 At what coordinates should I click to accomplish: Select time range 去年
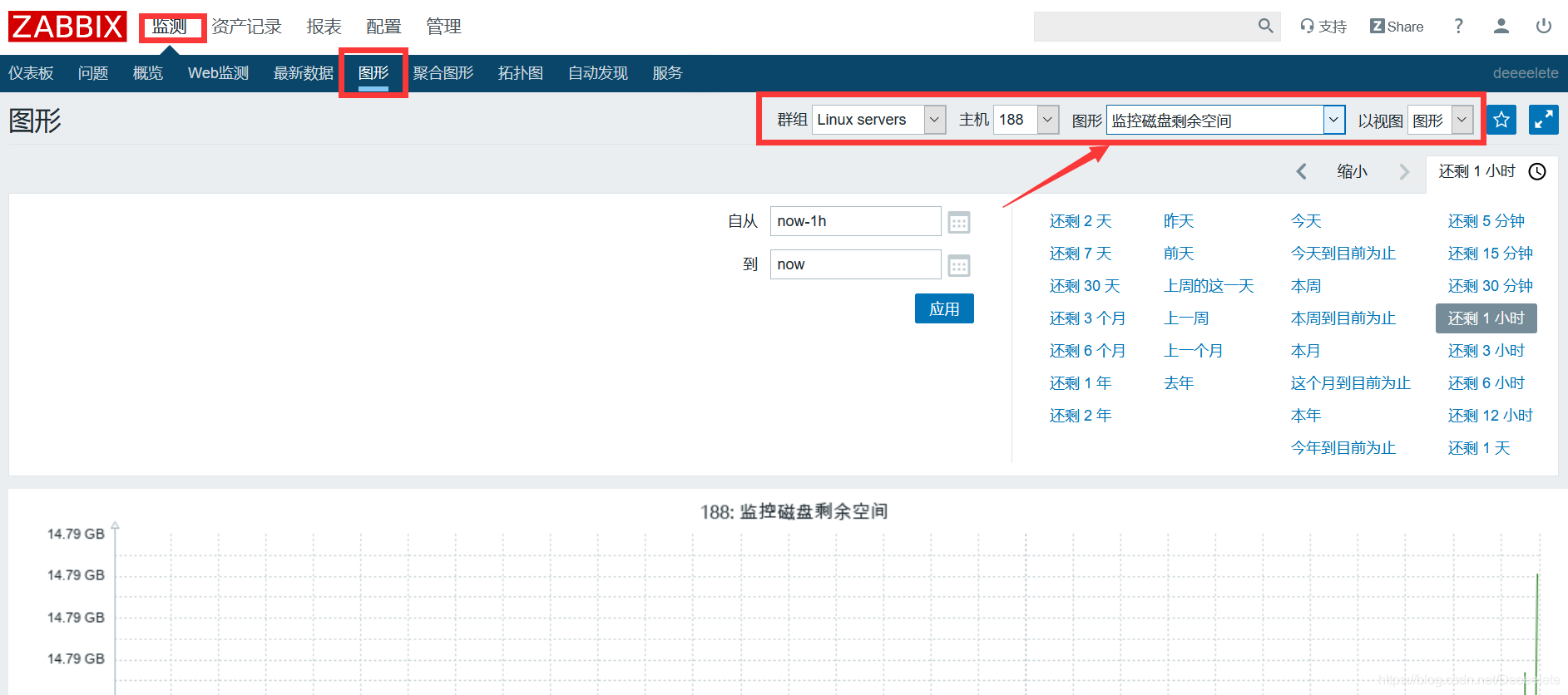click(x=1179, y=383)
